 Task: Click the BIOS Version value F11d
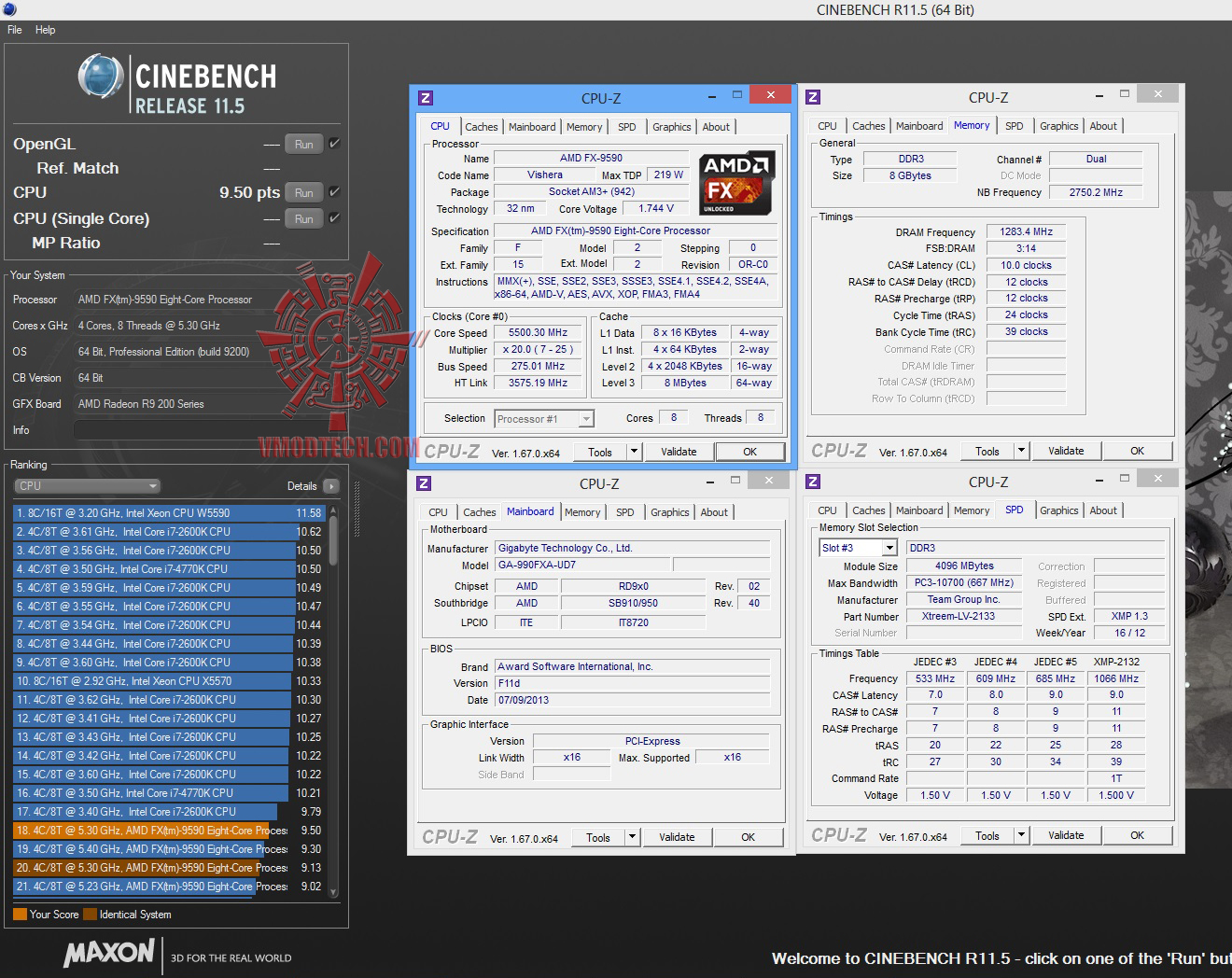[633, 683]
